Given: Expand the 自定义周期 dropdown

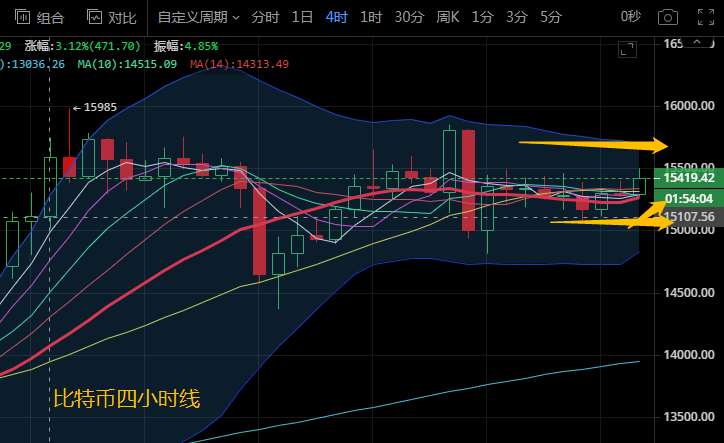Looking at the screenshot, I should 199,18.
